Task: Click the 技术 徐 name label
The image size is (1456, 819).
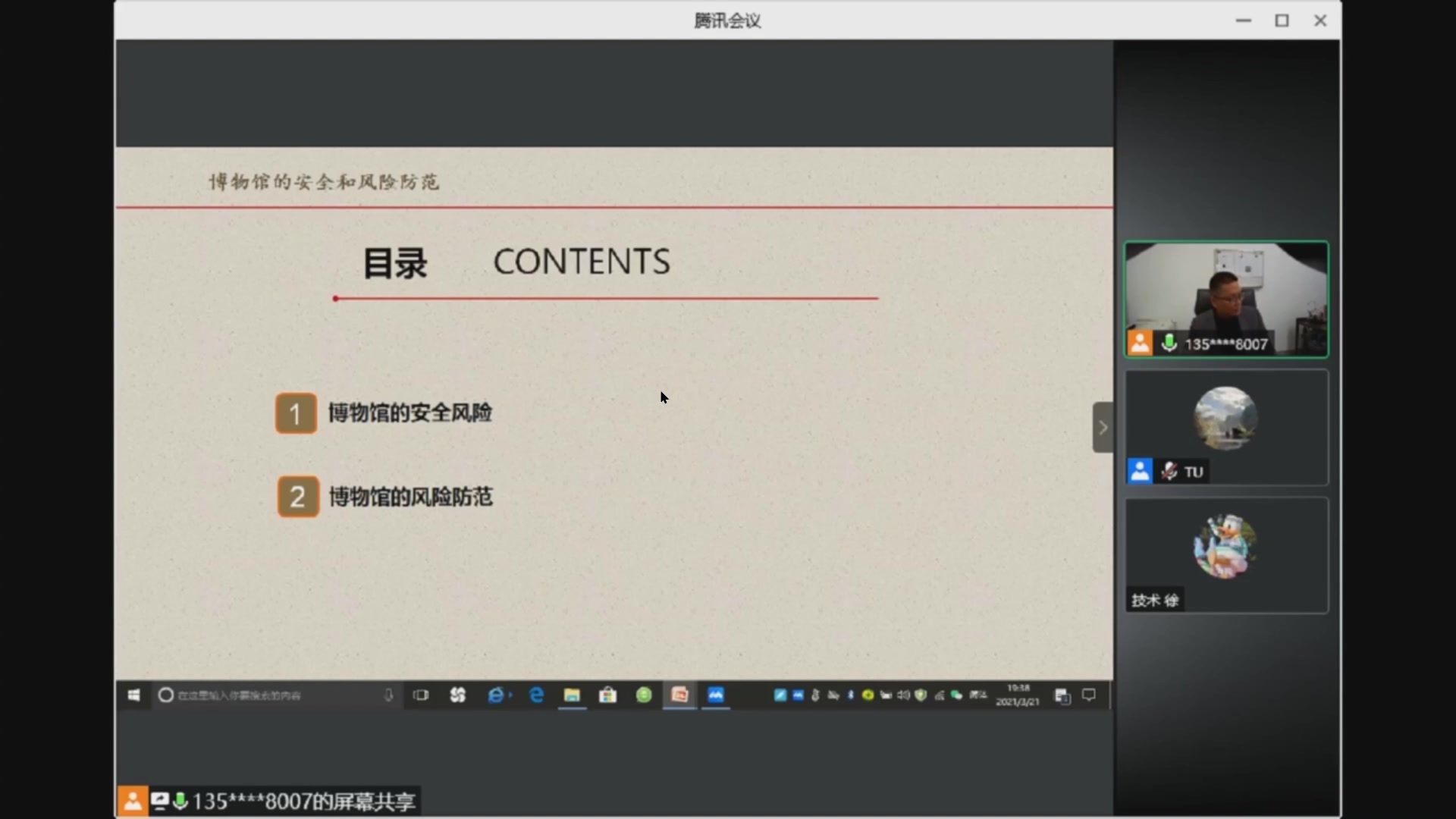Action: [1155, 601]
